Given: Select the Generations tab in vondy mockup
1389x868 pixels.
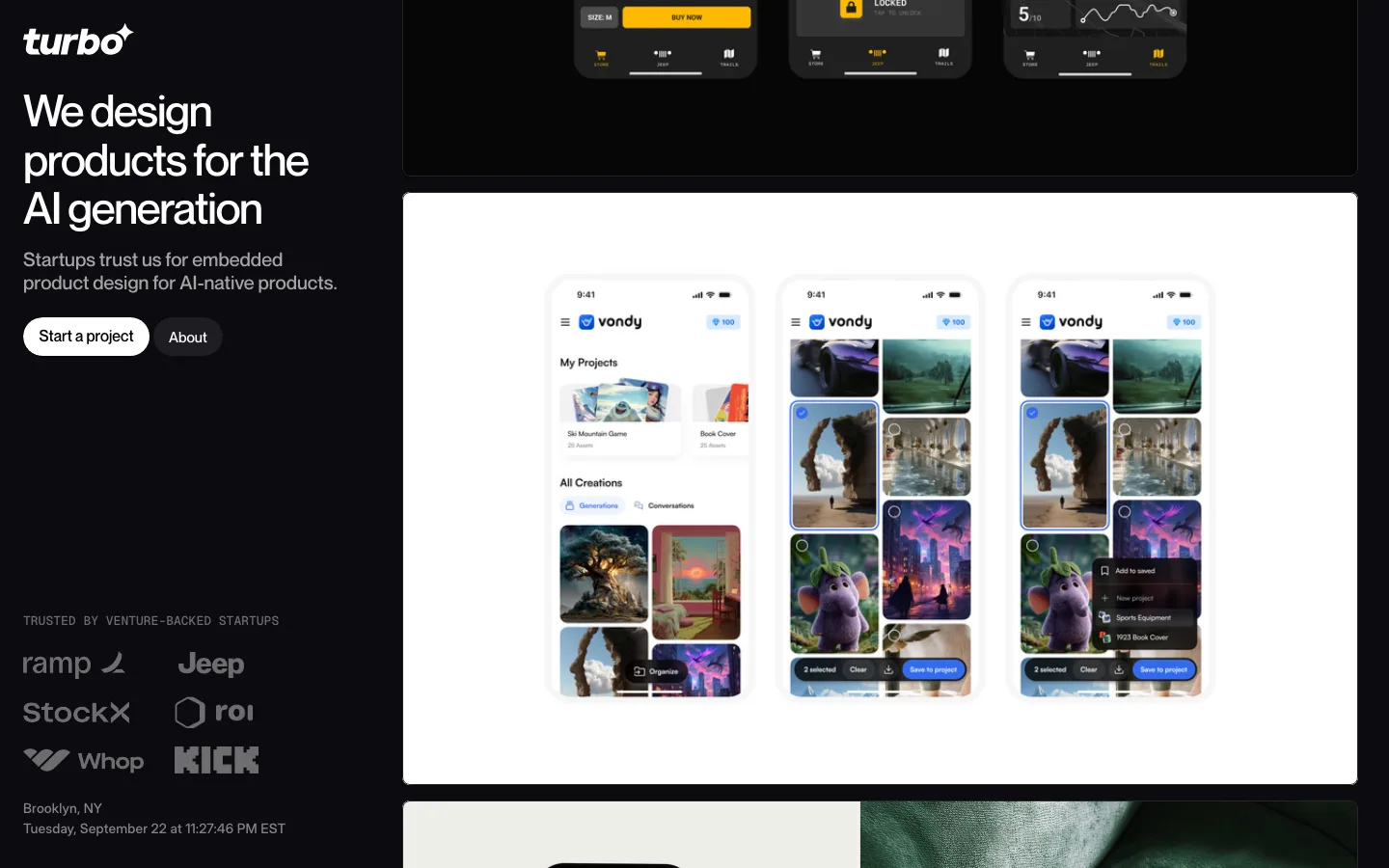Looking at the screenshot, I should pyautogui.click(x=592, y=505).
